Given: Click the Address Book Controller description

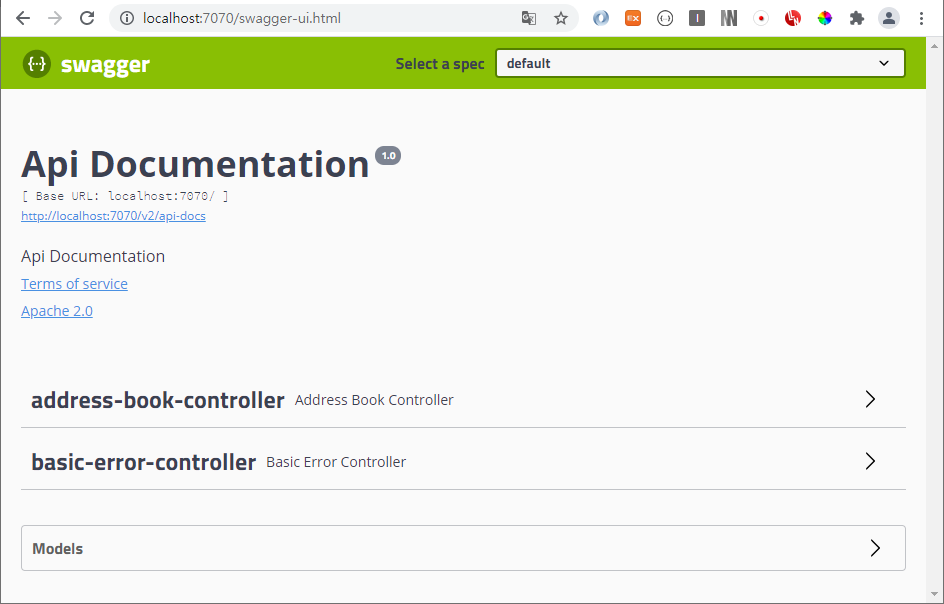Looking at the screenshot, I should (374, 400).
